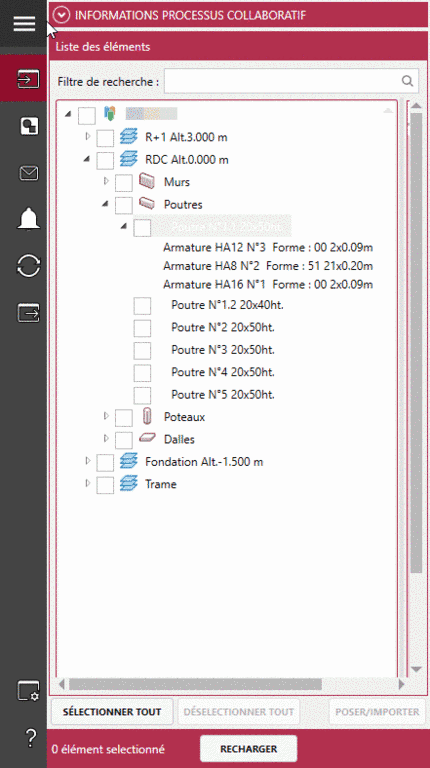Image resolution: width=430 pixels, height=768 pixels.
Task: Click the circular sync arrows icon
Action: pyautogui.click(x=28, y=265)
